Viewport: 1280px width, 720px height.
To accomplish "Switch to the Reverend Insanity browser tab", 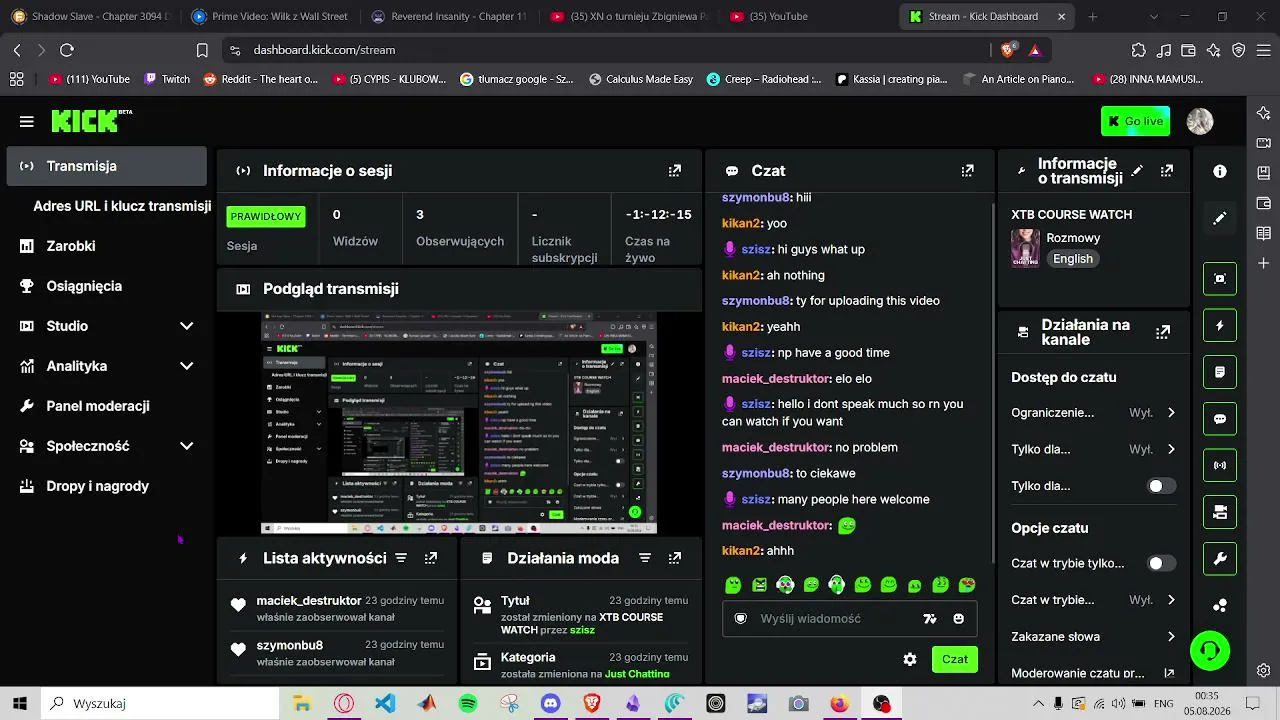I will click(449, 16).
